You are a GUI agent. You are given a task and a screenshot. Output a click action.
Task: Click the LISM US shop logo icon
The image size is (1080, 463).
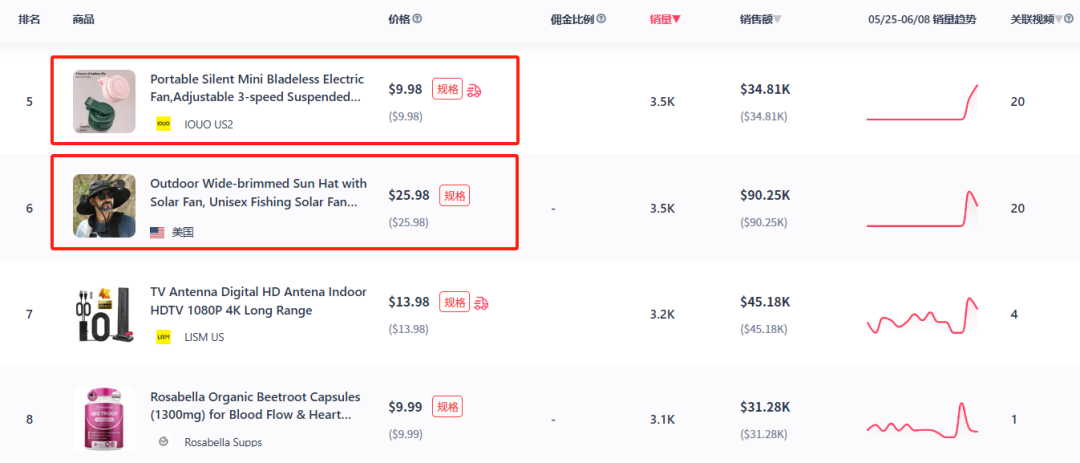[x=164, y=337]
